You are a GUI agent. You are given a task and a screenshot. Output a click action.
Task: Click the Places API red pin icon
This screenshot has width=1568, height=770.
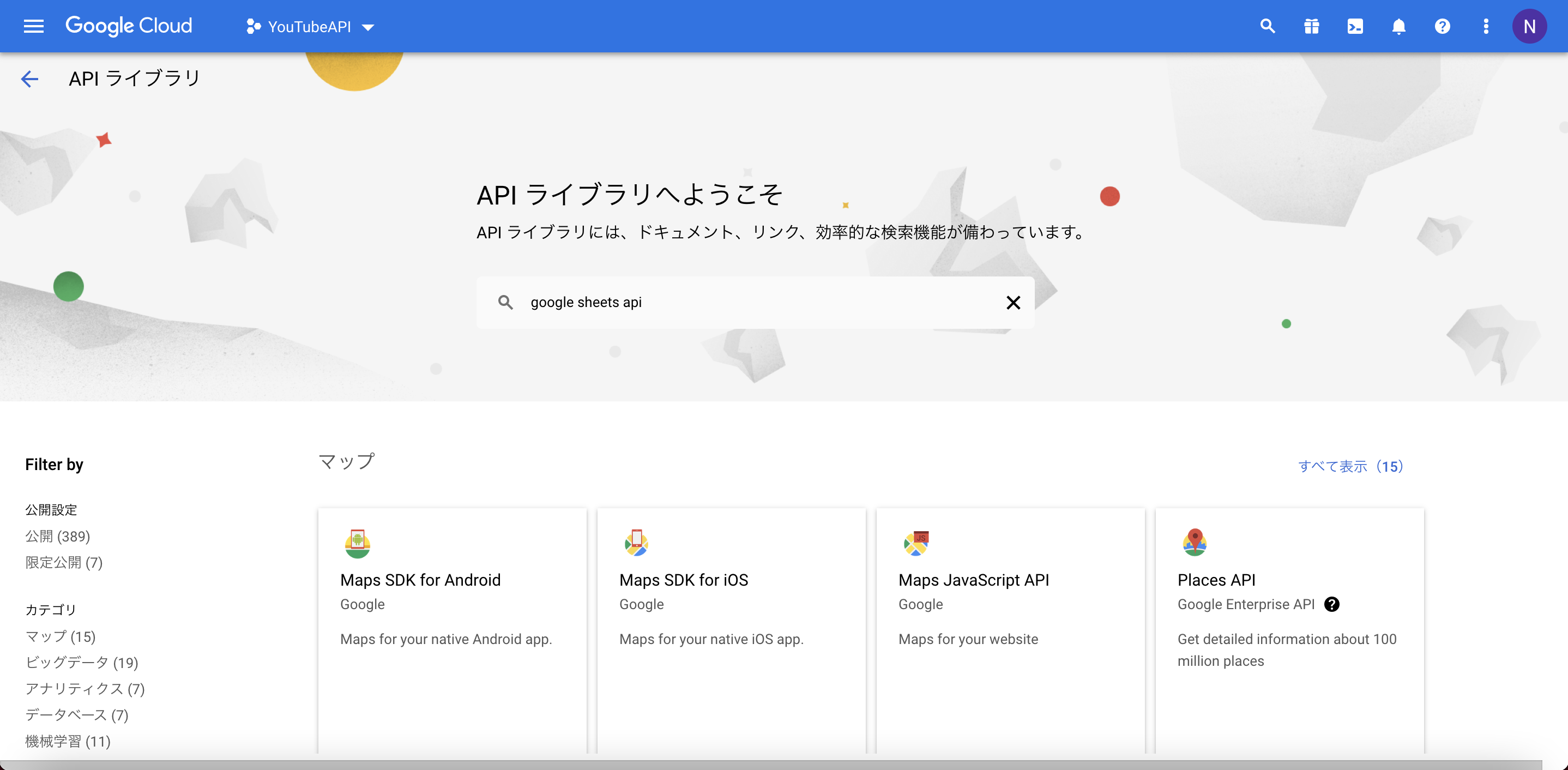coord(1194,543)
